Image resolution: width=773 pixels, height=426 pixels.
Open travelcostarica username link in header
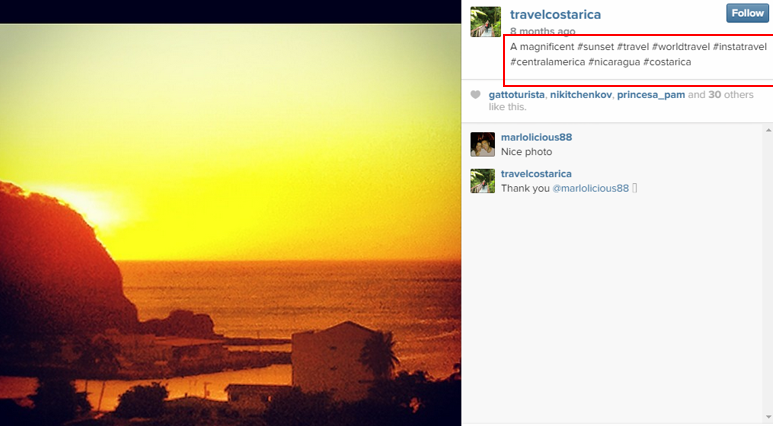tap(555, 14)
